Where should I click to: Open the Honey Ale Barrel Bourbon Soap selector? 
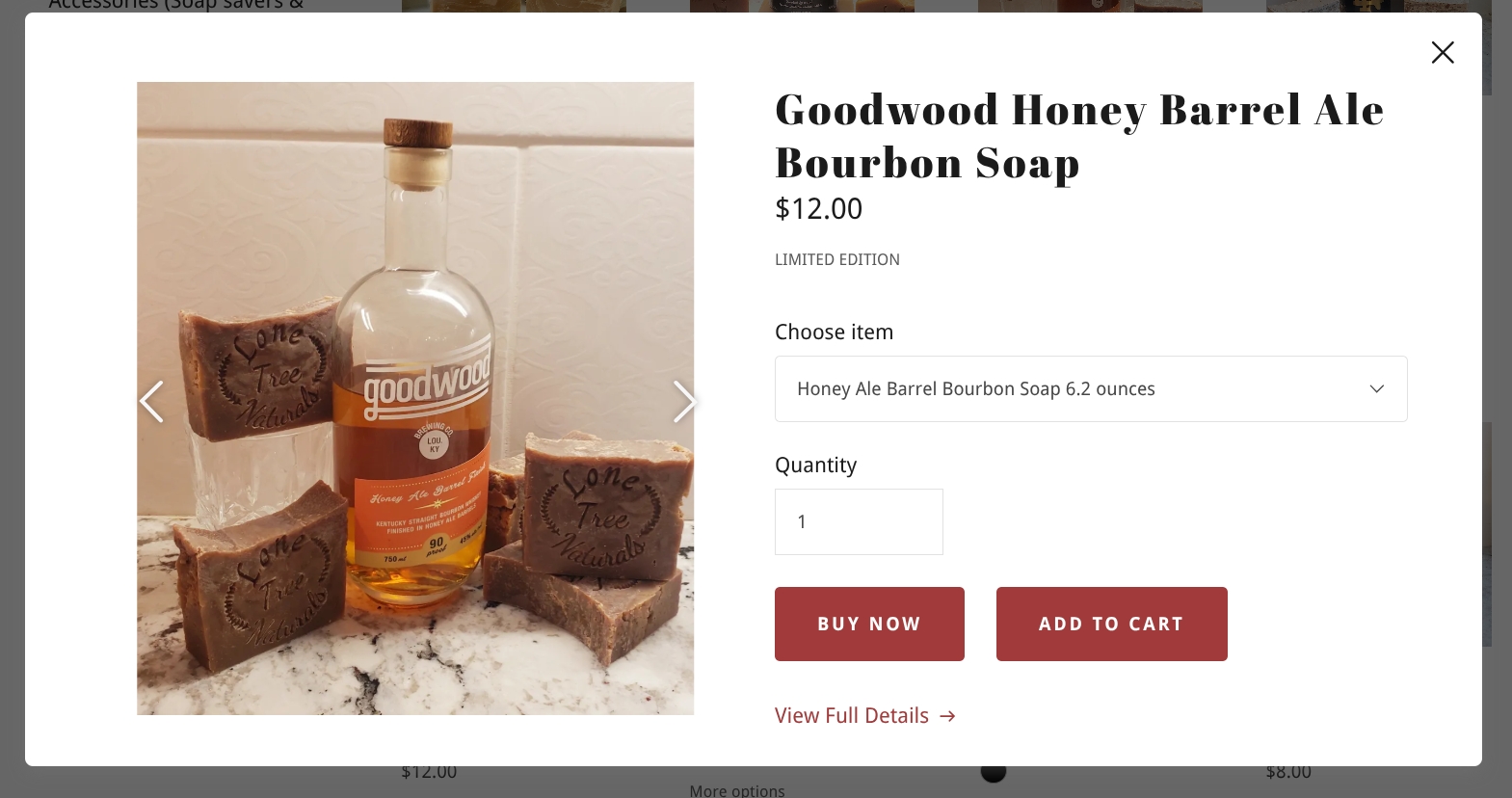(1091, 388)
